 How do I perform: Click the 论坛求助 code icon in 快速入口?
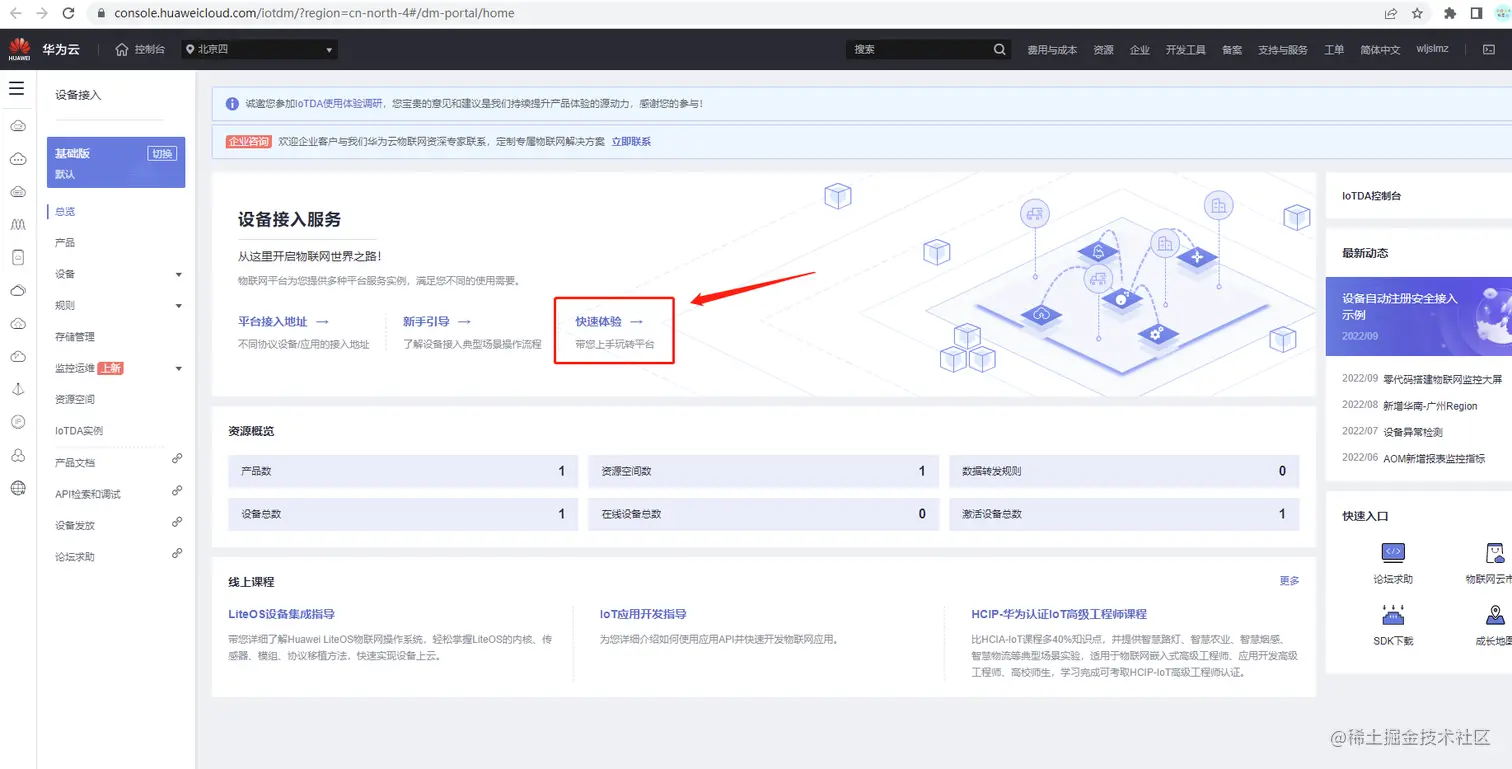pos(1393,552)
